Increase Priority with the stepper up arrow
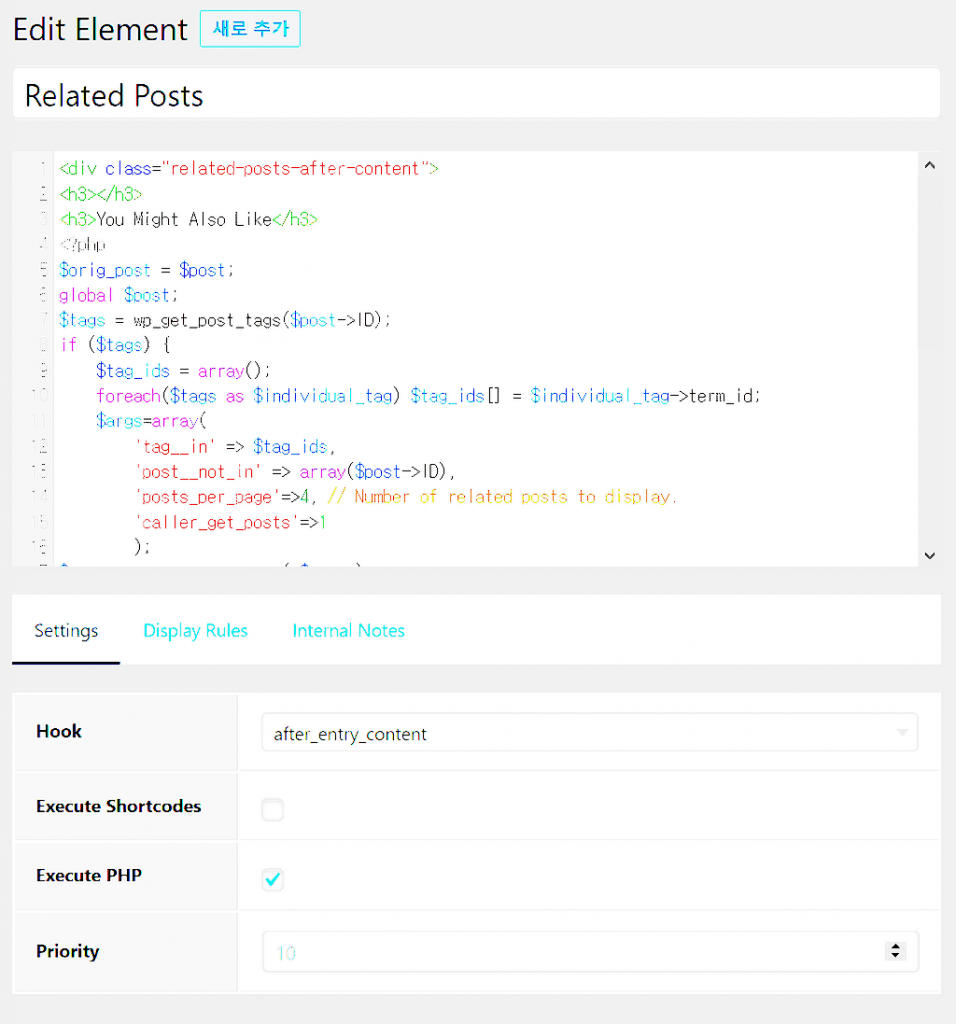956x1024 pixels. (x=896, y=947)
